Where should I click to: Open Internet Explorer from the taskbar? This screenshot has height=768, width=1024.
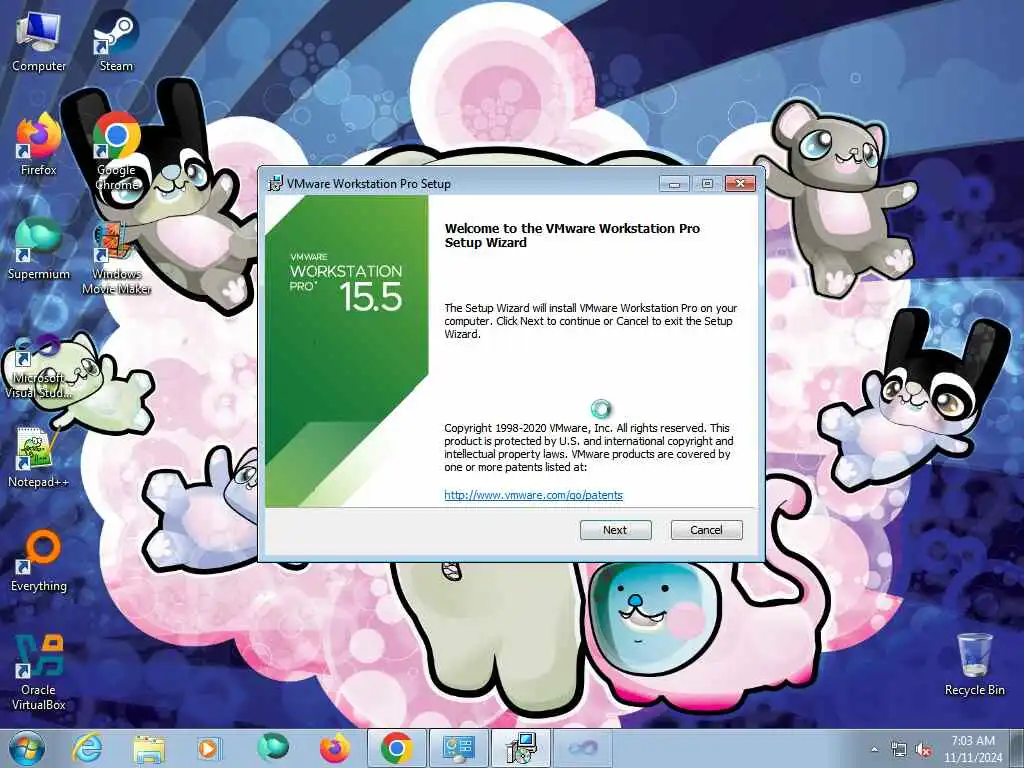tap(87, 748)
